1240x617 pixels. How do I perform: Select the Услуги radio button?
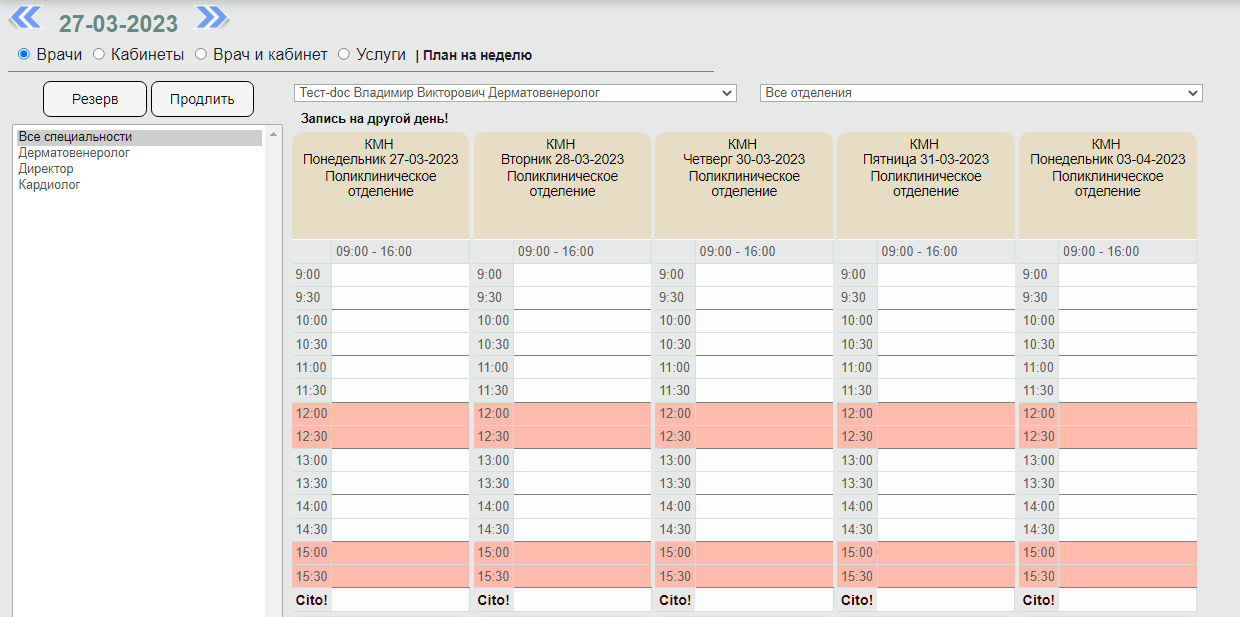tap(344, 55)
